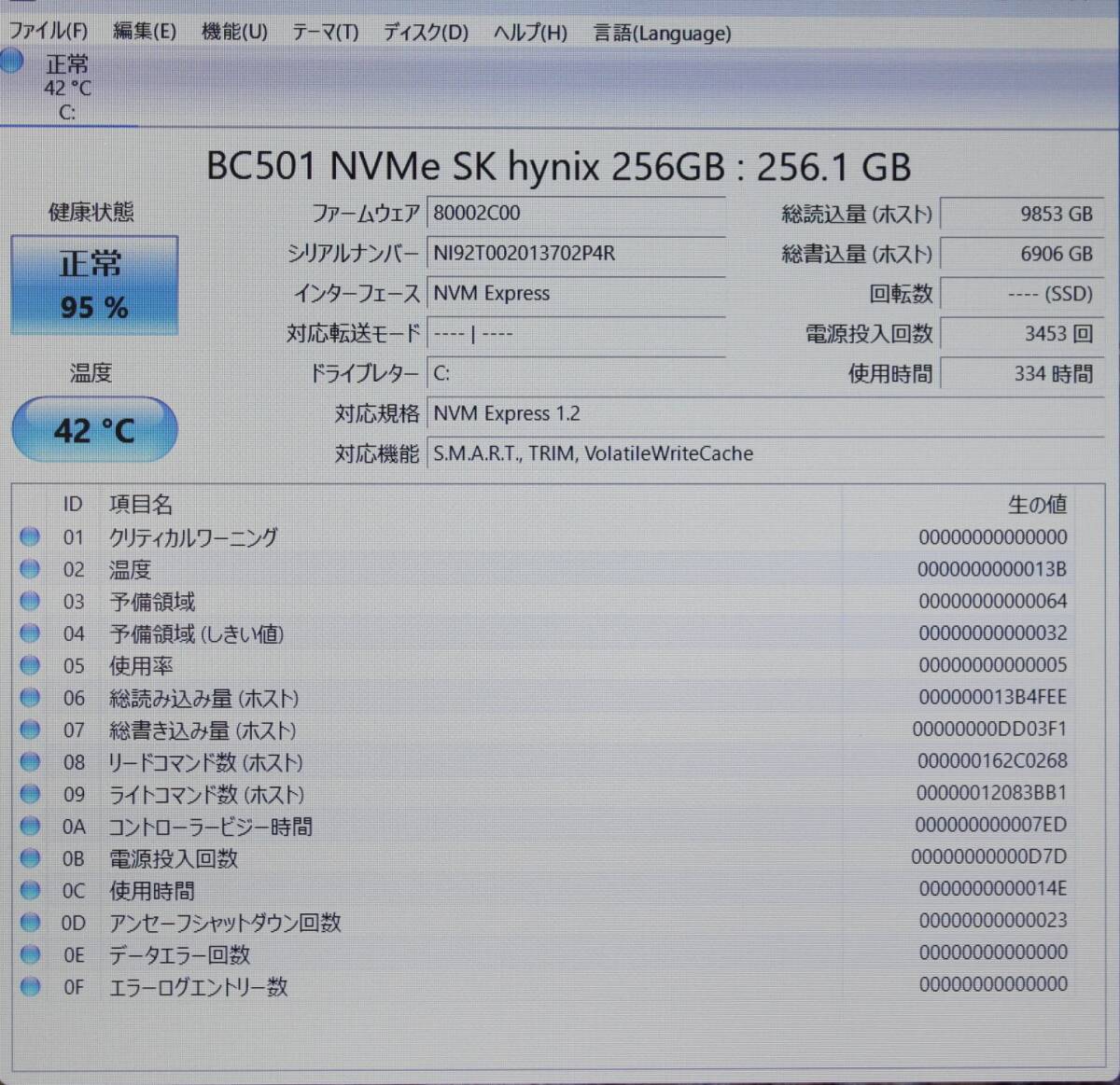
Task: Select the コントローラービジー時間 attribute name
Action: point(211,827)
